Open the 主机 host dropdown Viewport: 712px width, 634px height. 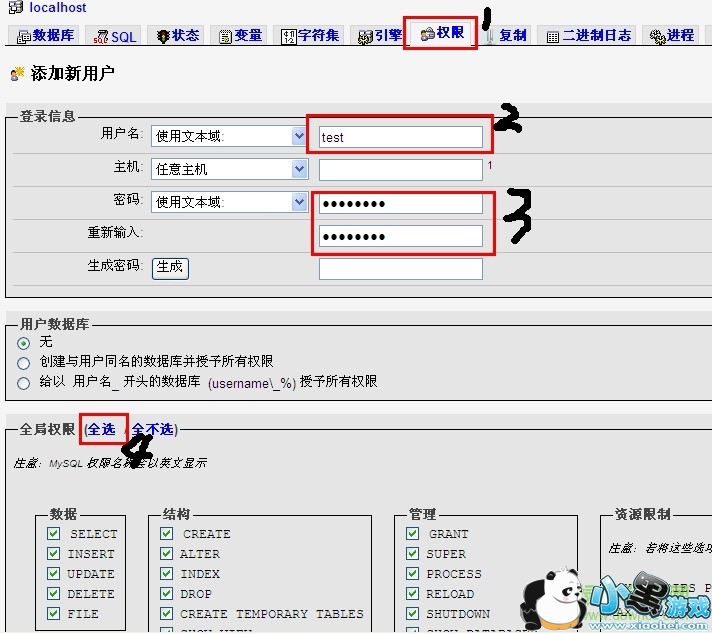229,169
